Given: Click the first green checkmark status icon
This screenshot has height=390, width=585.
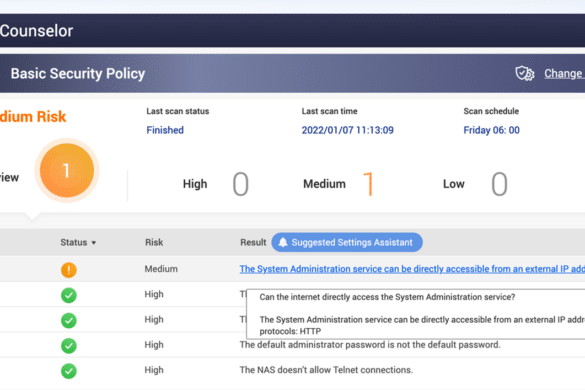Looking at the screenshot, I should click(69, 295).
